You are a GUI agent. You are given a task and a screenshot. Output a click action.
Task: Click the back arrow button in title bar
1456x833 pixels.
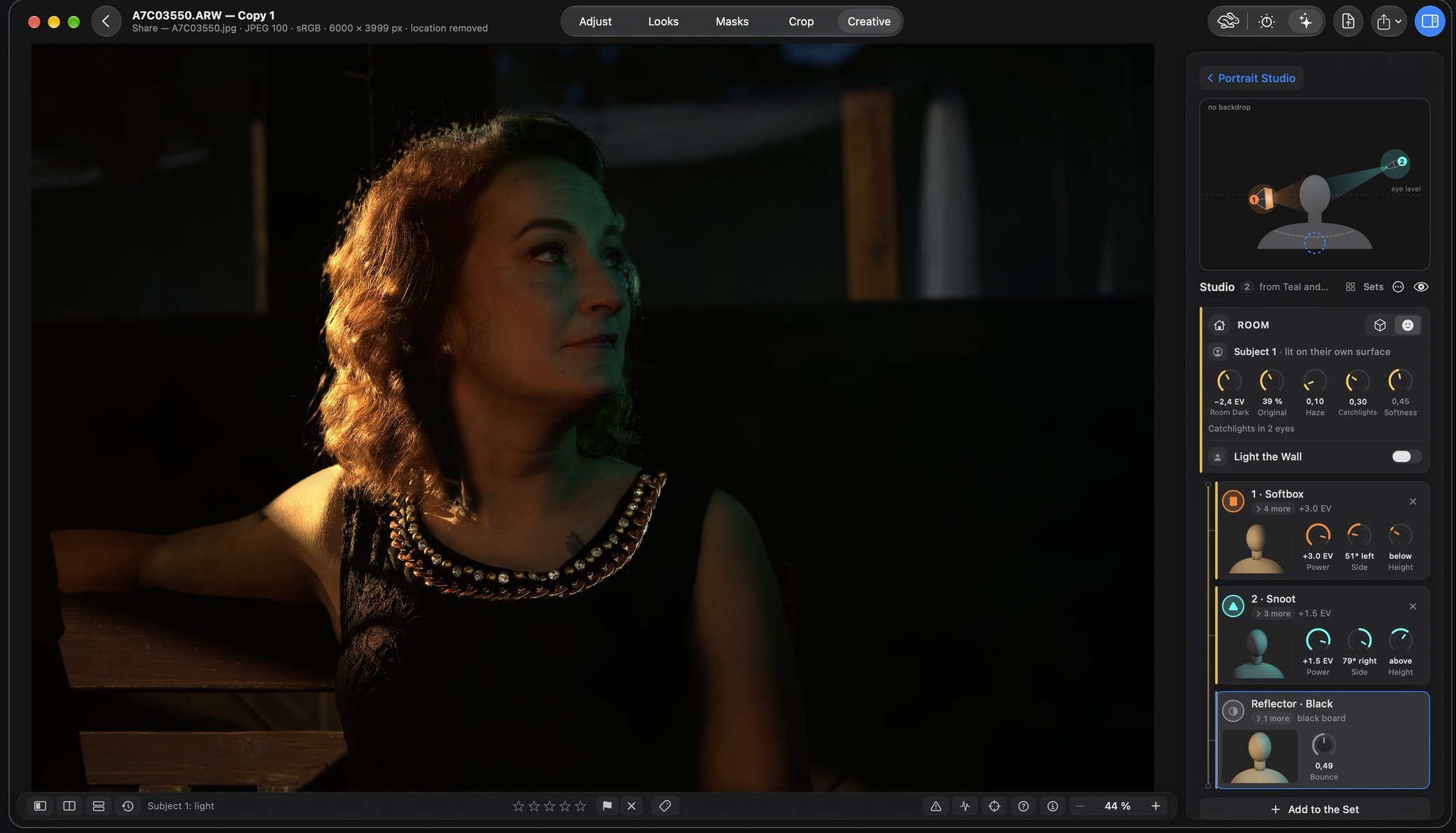tap(106, 21)
